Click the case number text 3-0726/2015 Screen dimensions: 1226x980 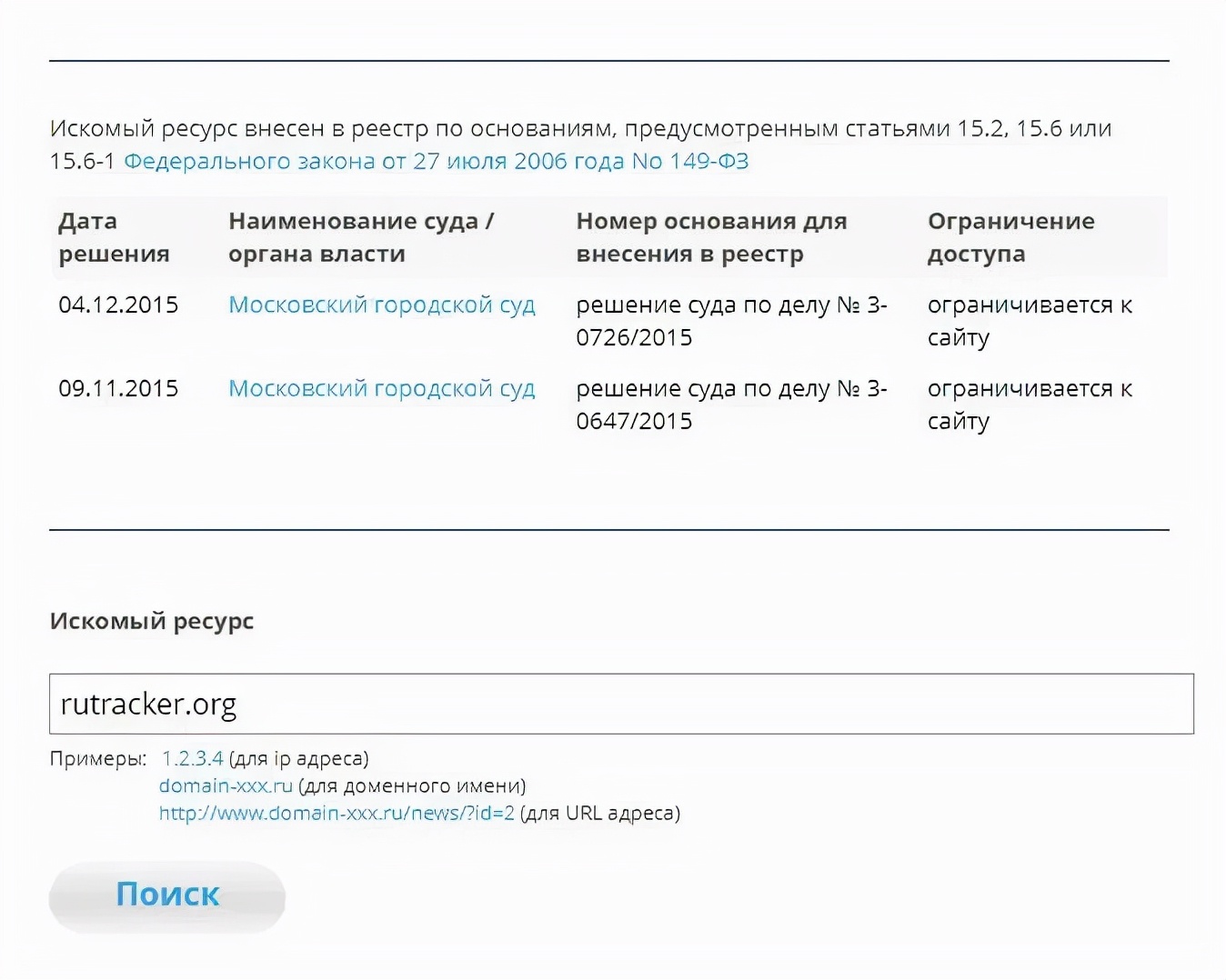pos(731,321)
